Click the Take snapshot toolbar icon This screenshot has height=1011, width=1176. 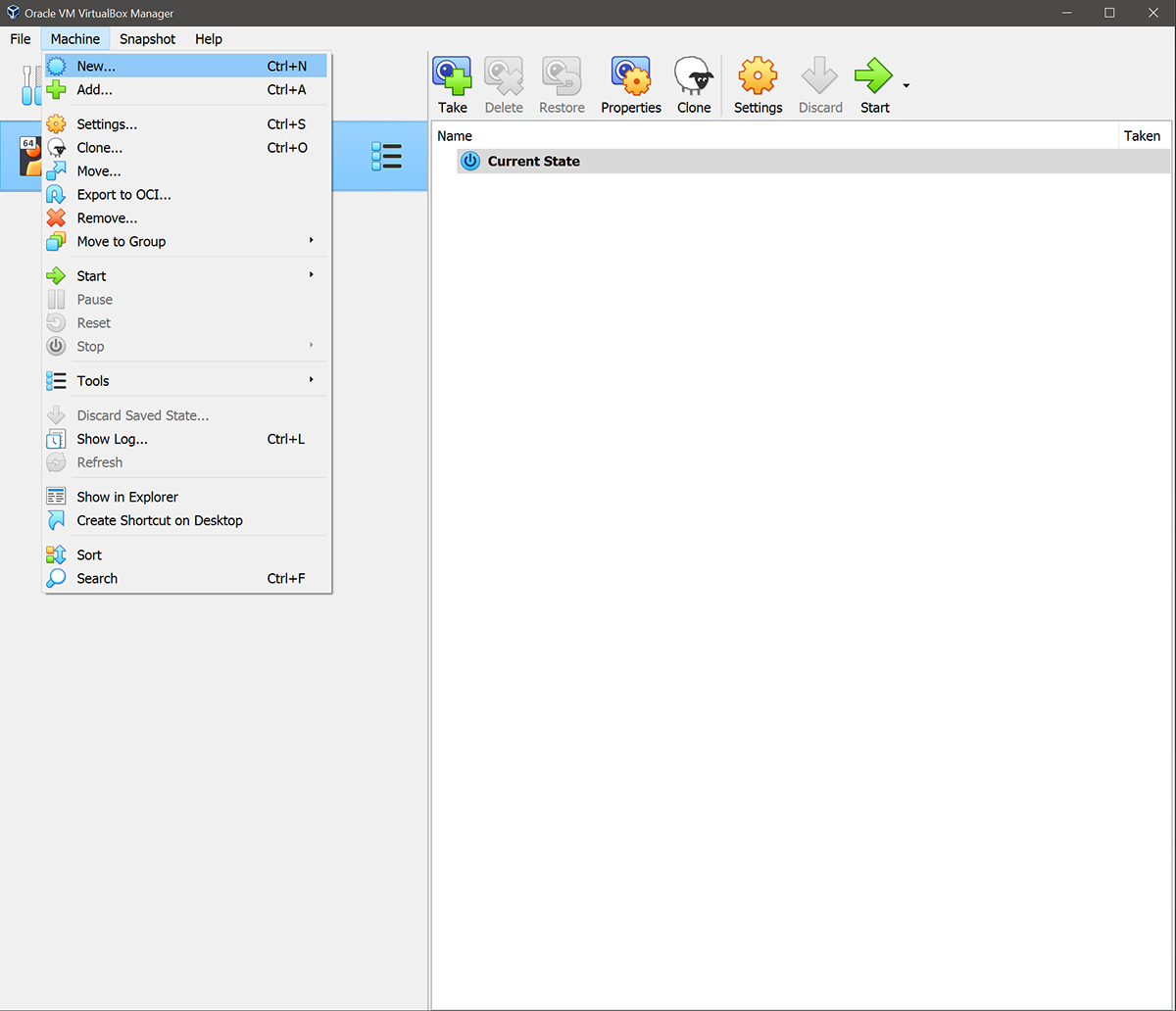tap(453, 75)
